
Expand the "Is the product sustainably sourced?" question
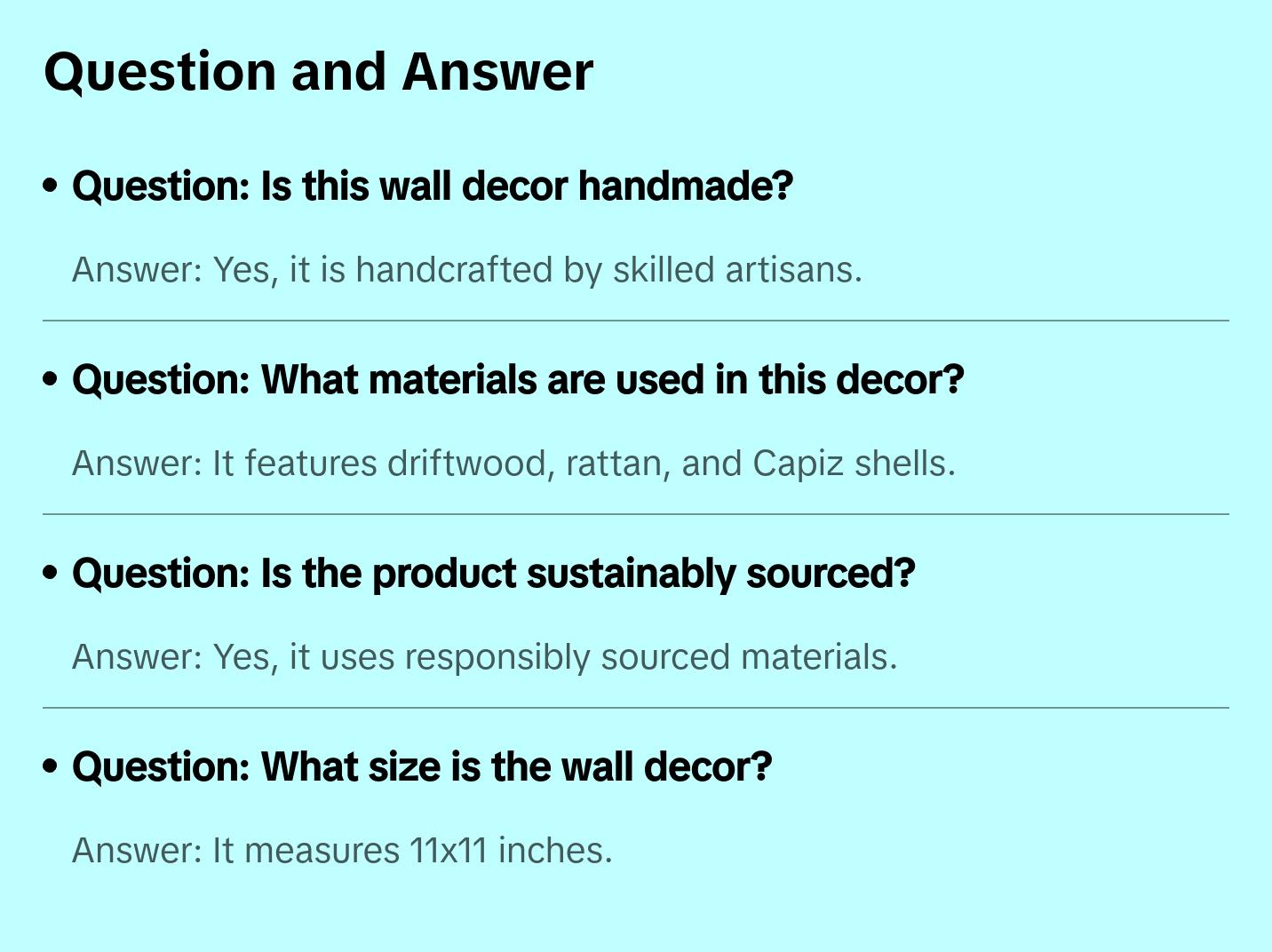pos(493,574)
